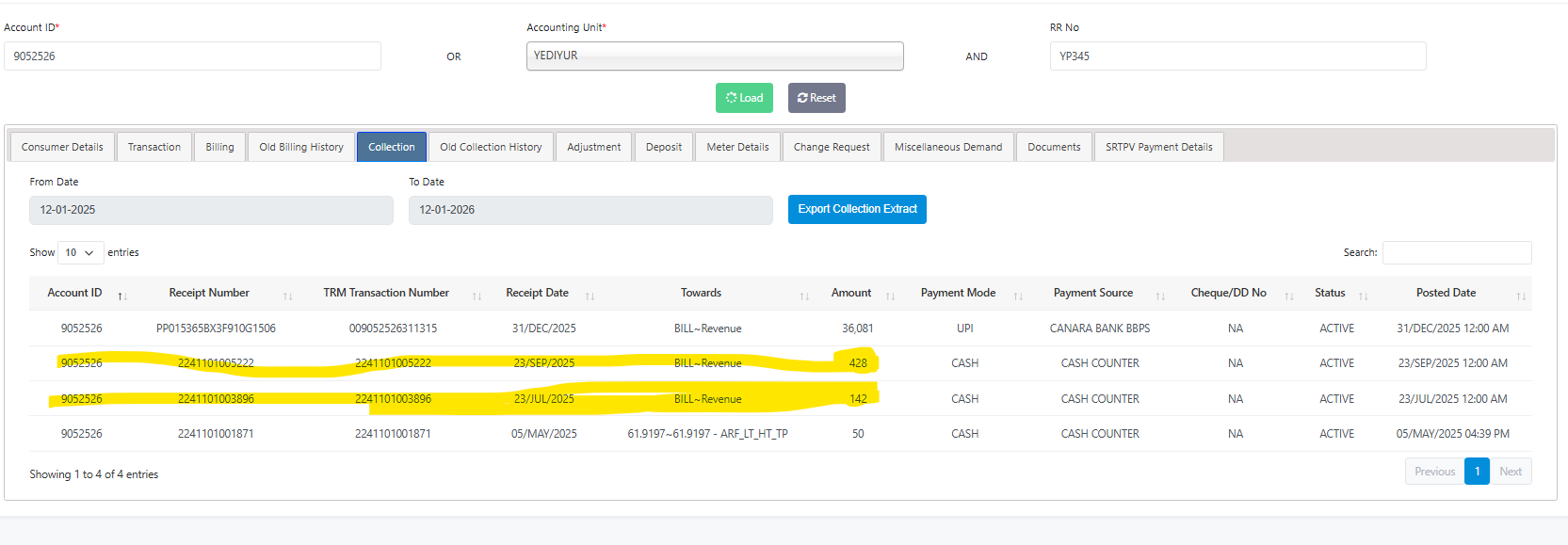1568x545 pixels.
Task: Open the Accounting Unit YEDIYUR dropdown
Action: click(x=714, y=56)
